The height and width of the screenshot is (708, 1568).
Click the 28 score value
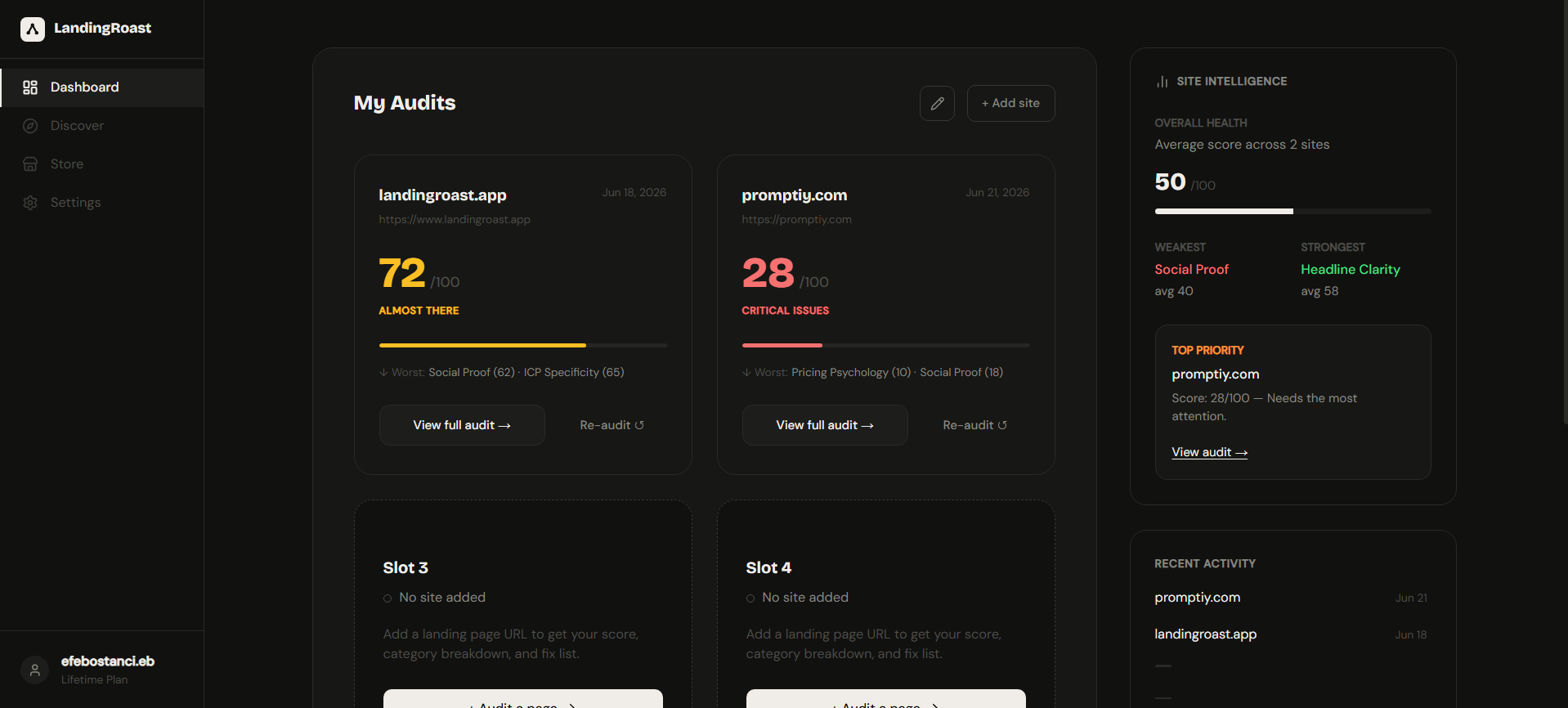[768, 273]
